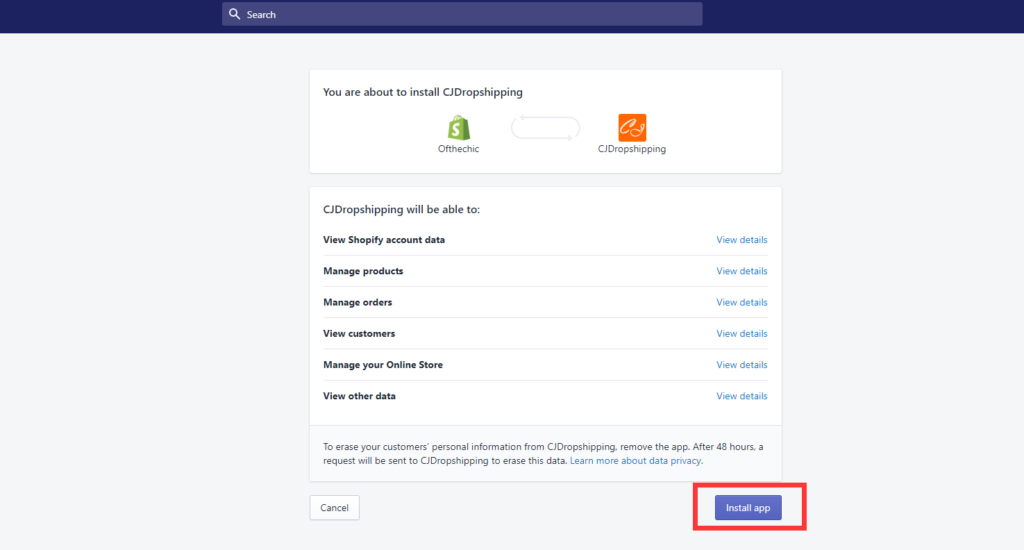Click the CJDropshipping label under logo

click(x=632, y=149)
